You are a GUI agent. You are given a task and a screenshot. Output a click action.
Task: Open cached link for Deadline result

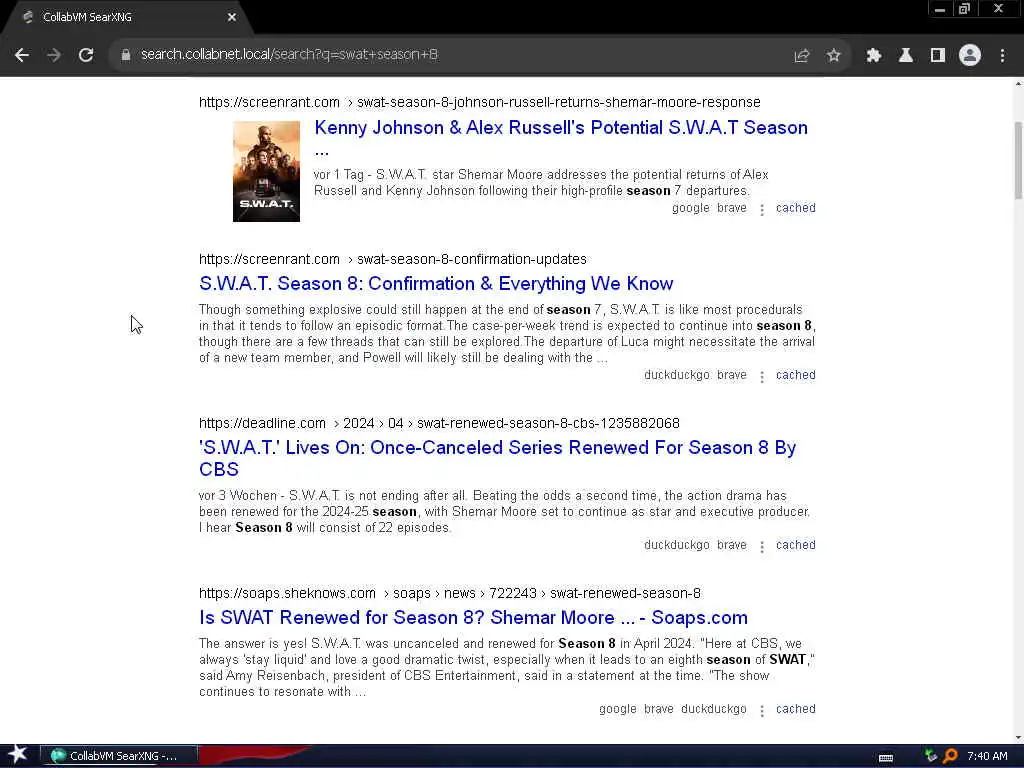795,545
